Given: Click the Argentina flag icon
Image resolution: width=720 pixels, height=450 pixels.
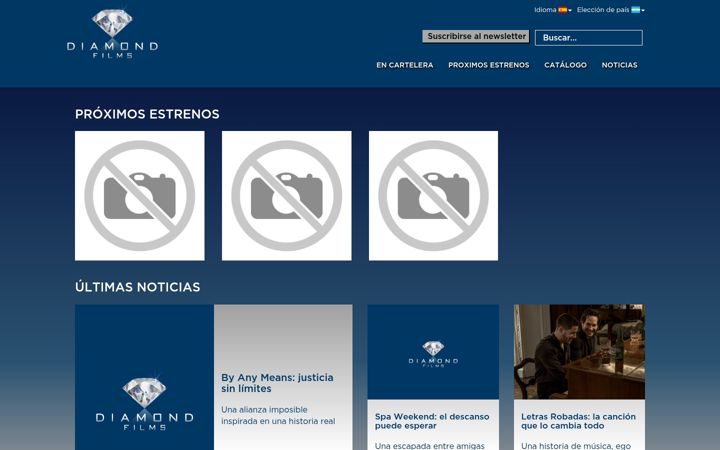Looking at the screenshot, I should pos(636,10).
